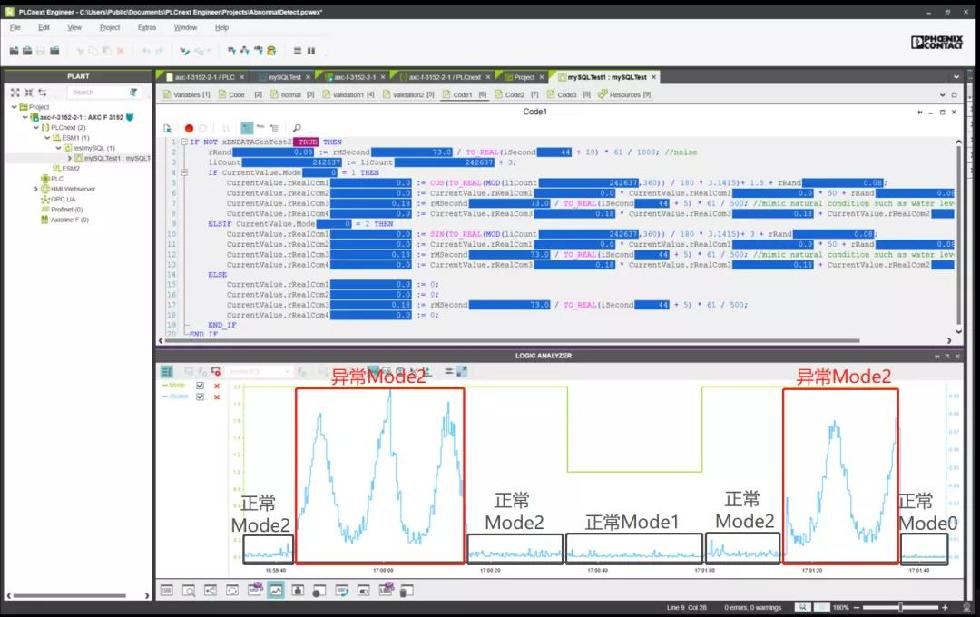The width and height of the screenshot is (980, 617).
Task: Expand the HMI Webserver node
Action: click(36, 189)
